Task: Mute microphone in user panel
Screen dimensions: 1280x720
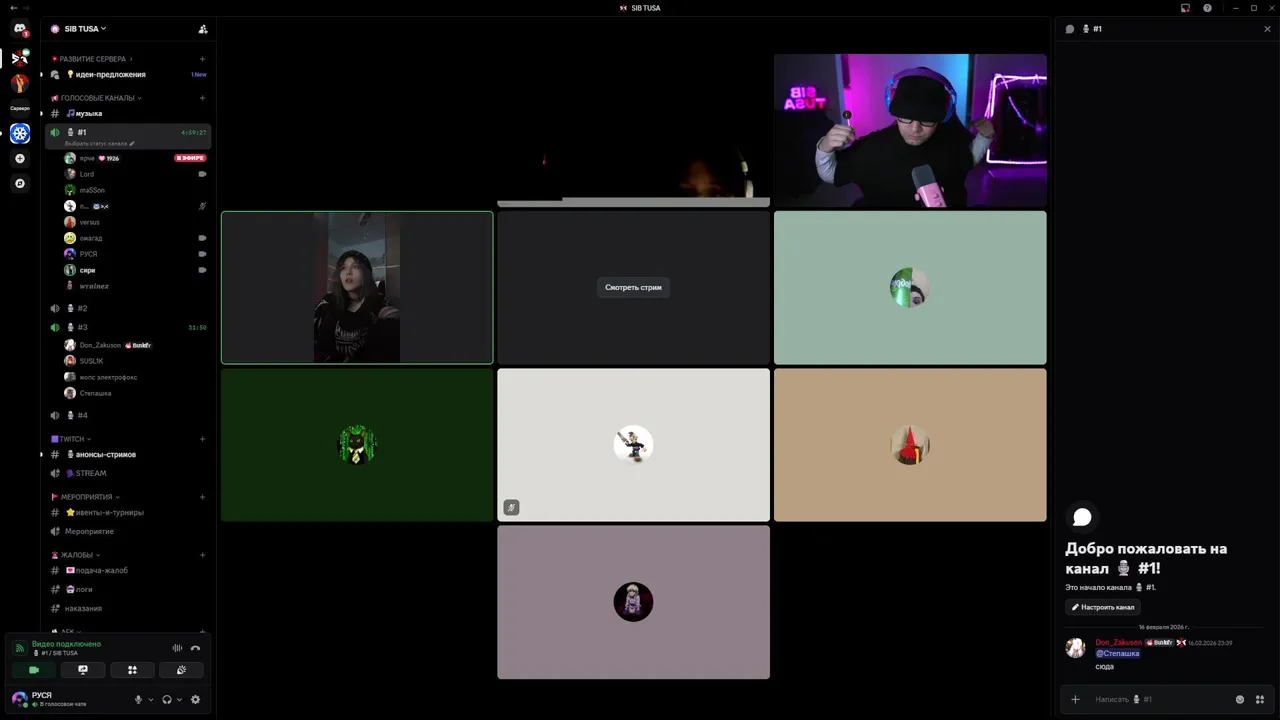Action: pyautogui.click(x=138, y=699)
